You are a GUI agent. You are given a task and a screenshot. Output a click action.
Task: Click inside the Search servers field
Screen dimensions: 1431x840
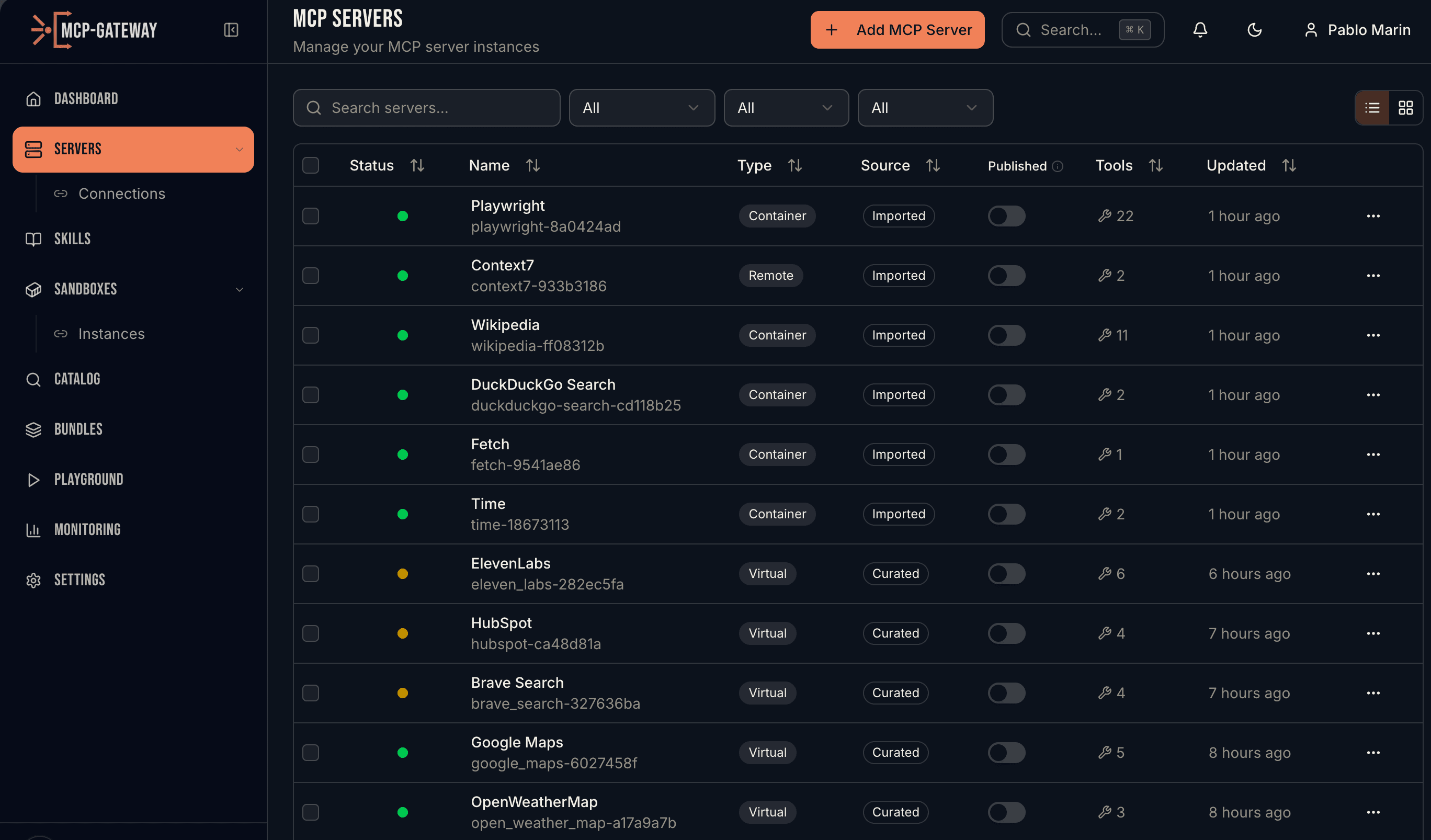click(x=426, y=107)
